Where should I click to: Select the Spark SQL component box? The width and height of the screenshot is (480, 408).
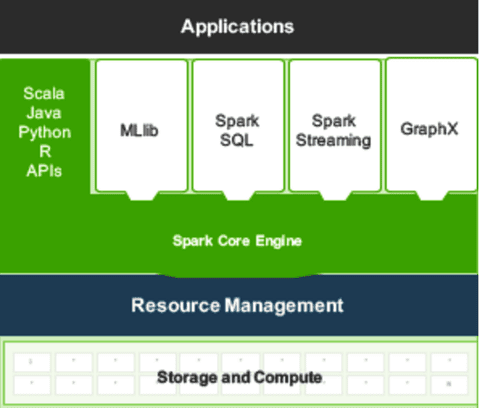pos(238,125)
